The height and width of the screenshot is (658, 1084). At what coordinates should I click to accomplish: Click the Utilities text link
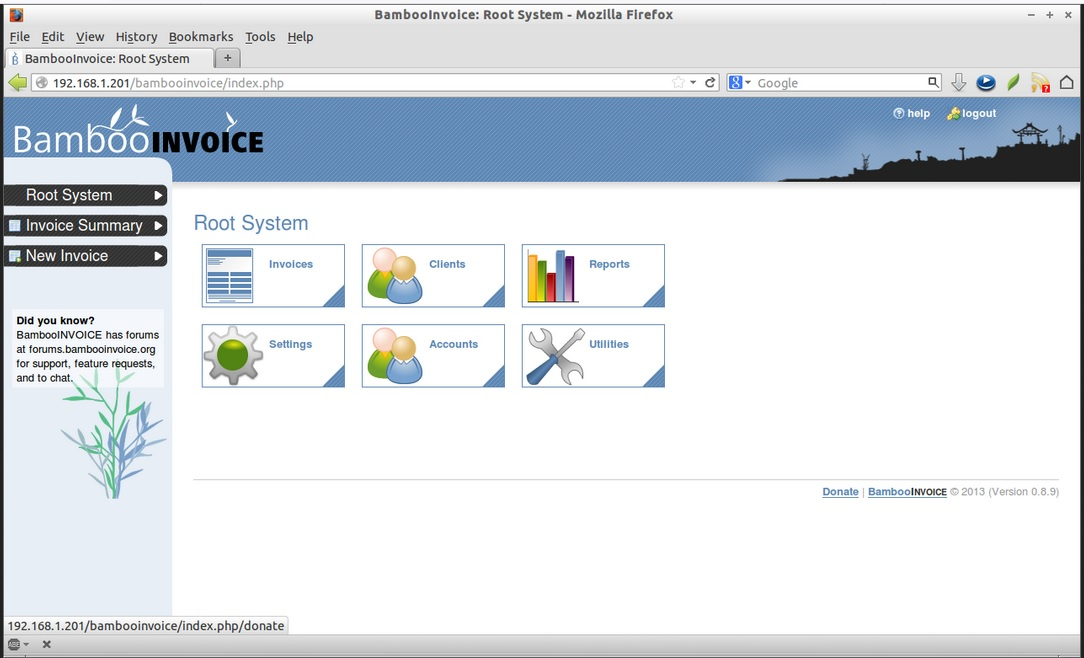(x=608, y=344)
